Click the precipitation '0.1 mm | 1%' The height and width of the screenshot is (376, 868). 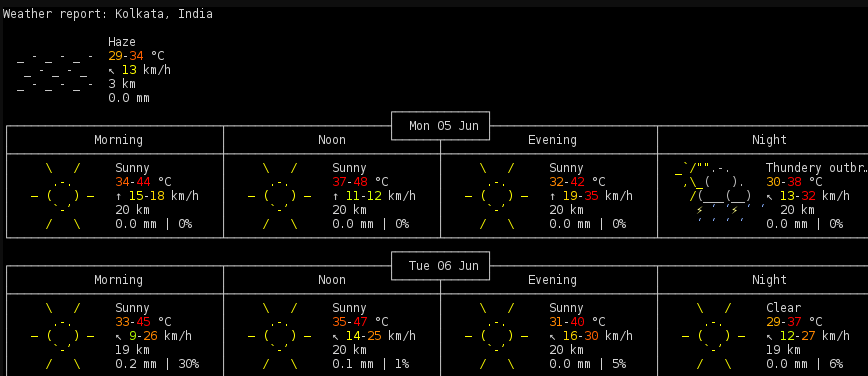coord(371,364)
